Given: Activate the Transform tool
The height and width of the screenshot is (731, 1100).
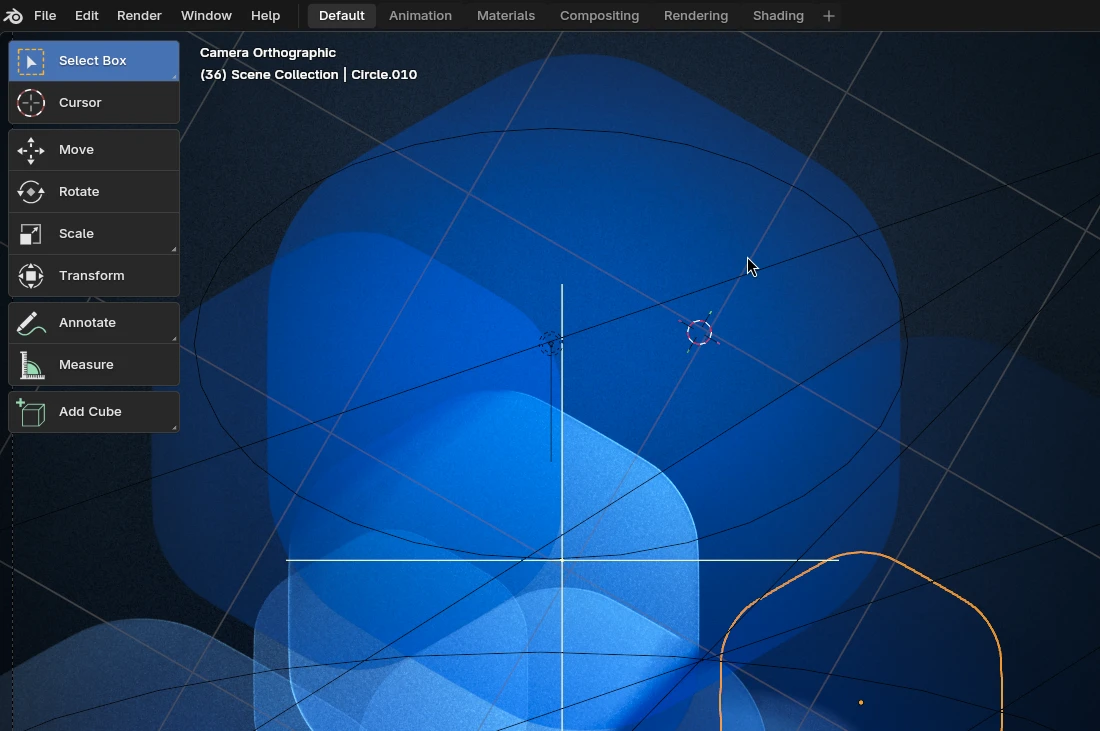Looking at the screenshot, I should [92, 275].
